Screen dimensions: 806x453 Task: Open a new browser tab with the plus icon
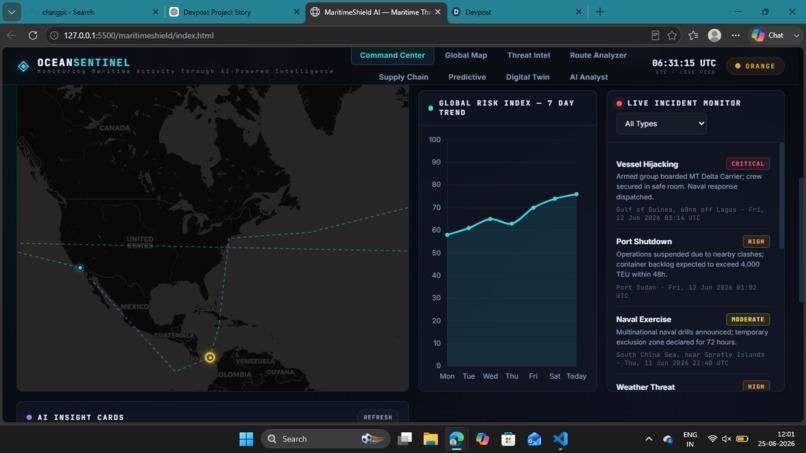tap(600, 12)
